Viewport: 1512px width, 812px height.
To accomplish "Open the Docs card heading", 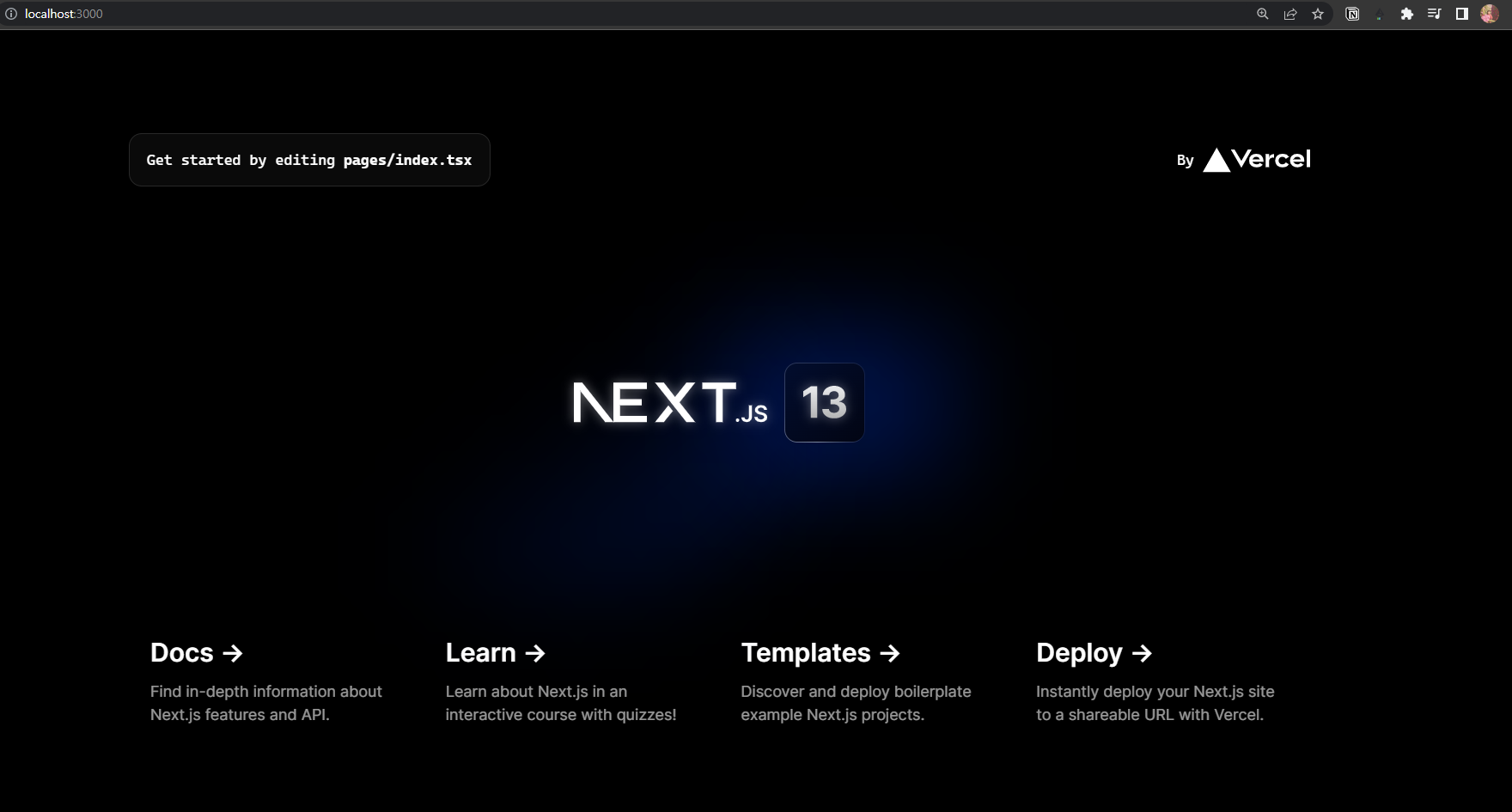I will (x=197, y=653).
